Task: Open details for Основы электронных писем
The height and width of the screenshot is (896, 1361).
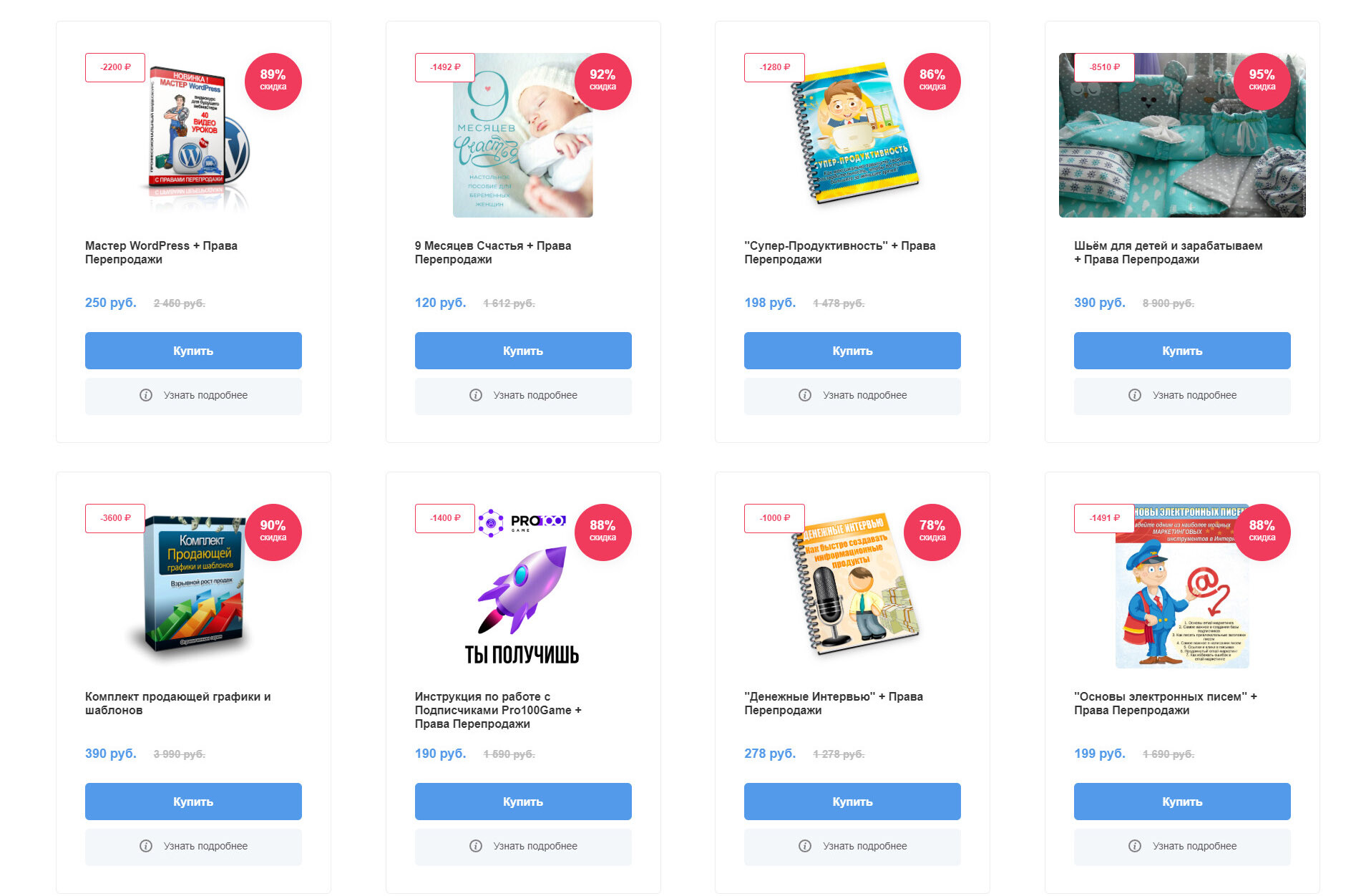Action: 1182,847
